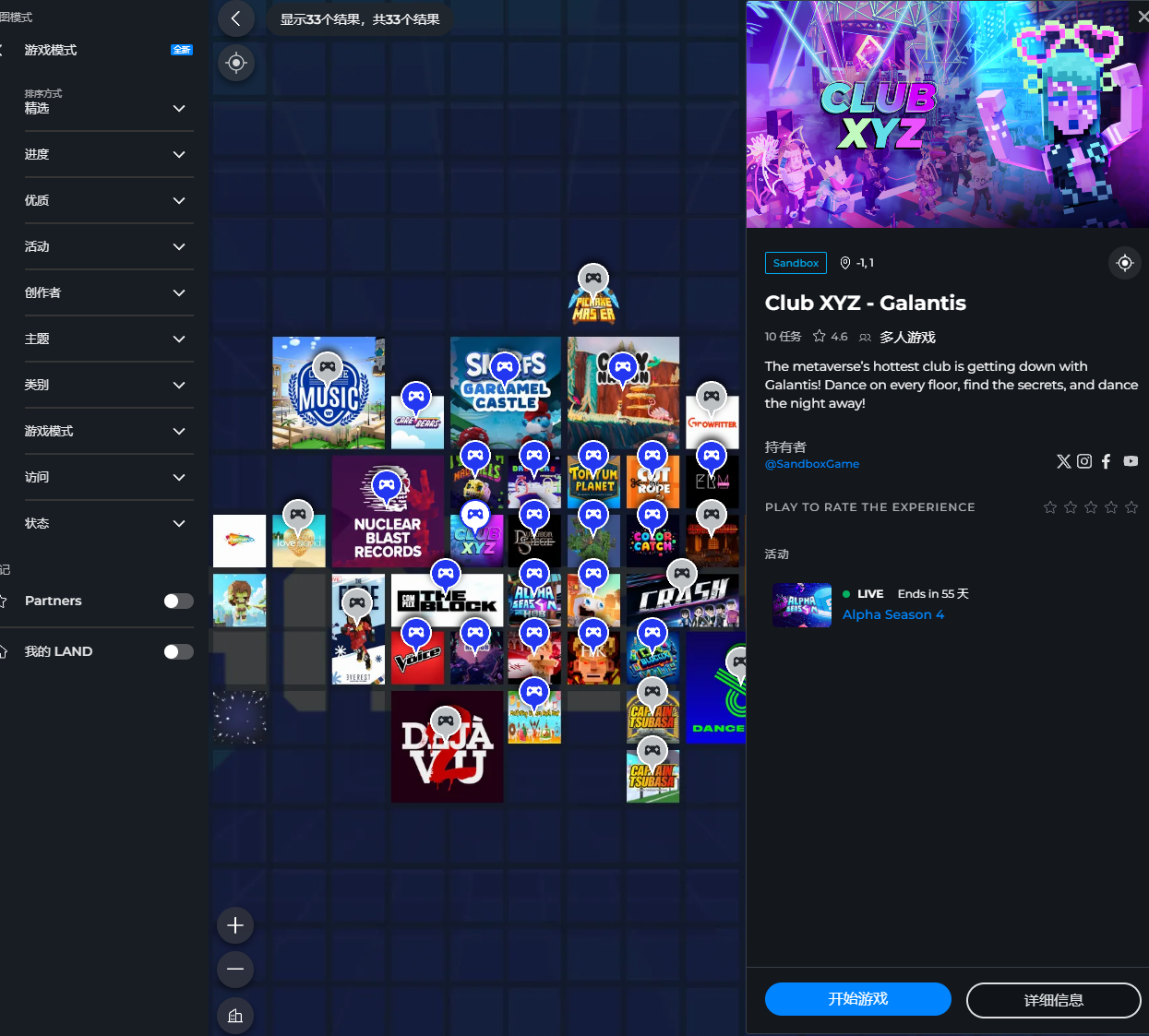Center map on Club XYZ with target icon
Image resolution: width=1149 pixels, height=1036 pixels.
click(1124, 263)
